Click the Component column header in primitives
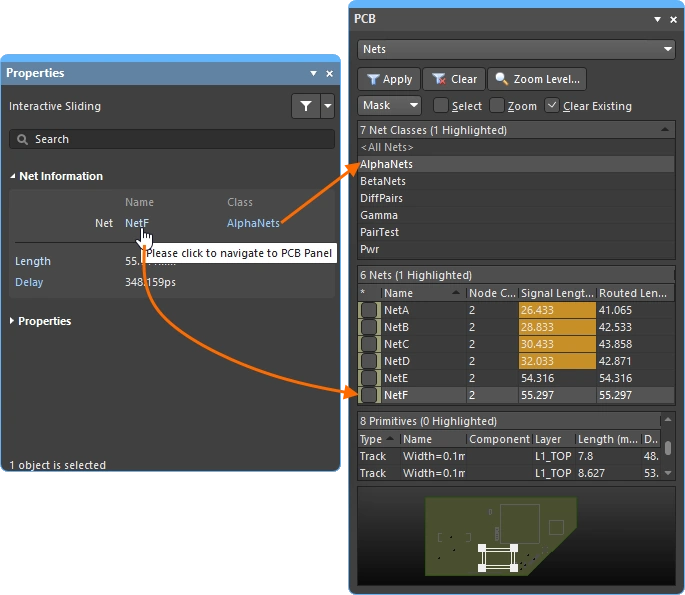The image size is (685, 595). point(500,439)
